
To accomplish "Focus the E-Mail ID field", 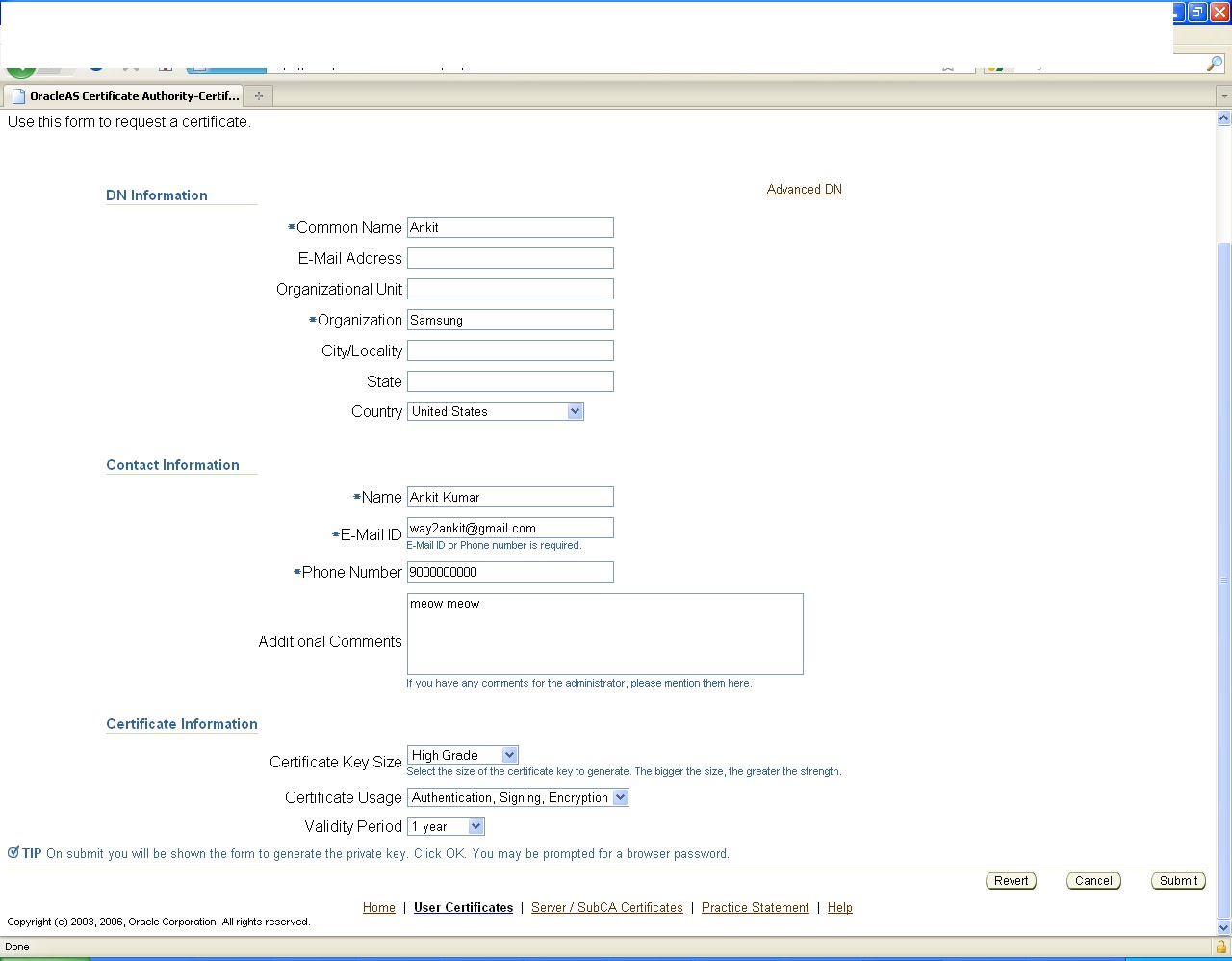I will tap(510, 528).
